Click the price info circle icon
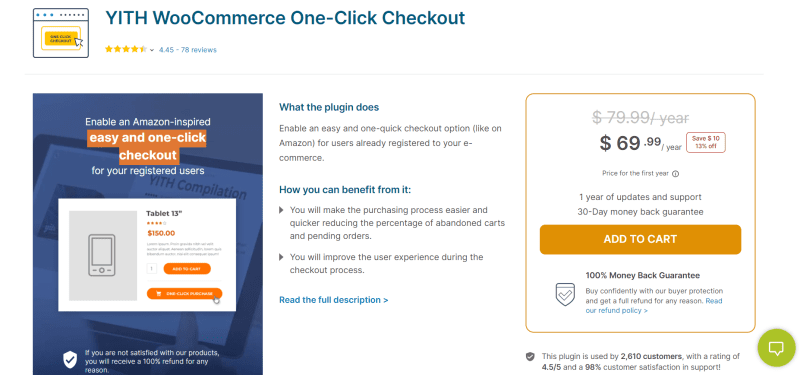Screen dimensions: 800x375 pos(676,173)
